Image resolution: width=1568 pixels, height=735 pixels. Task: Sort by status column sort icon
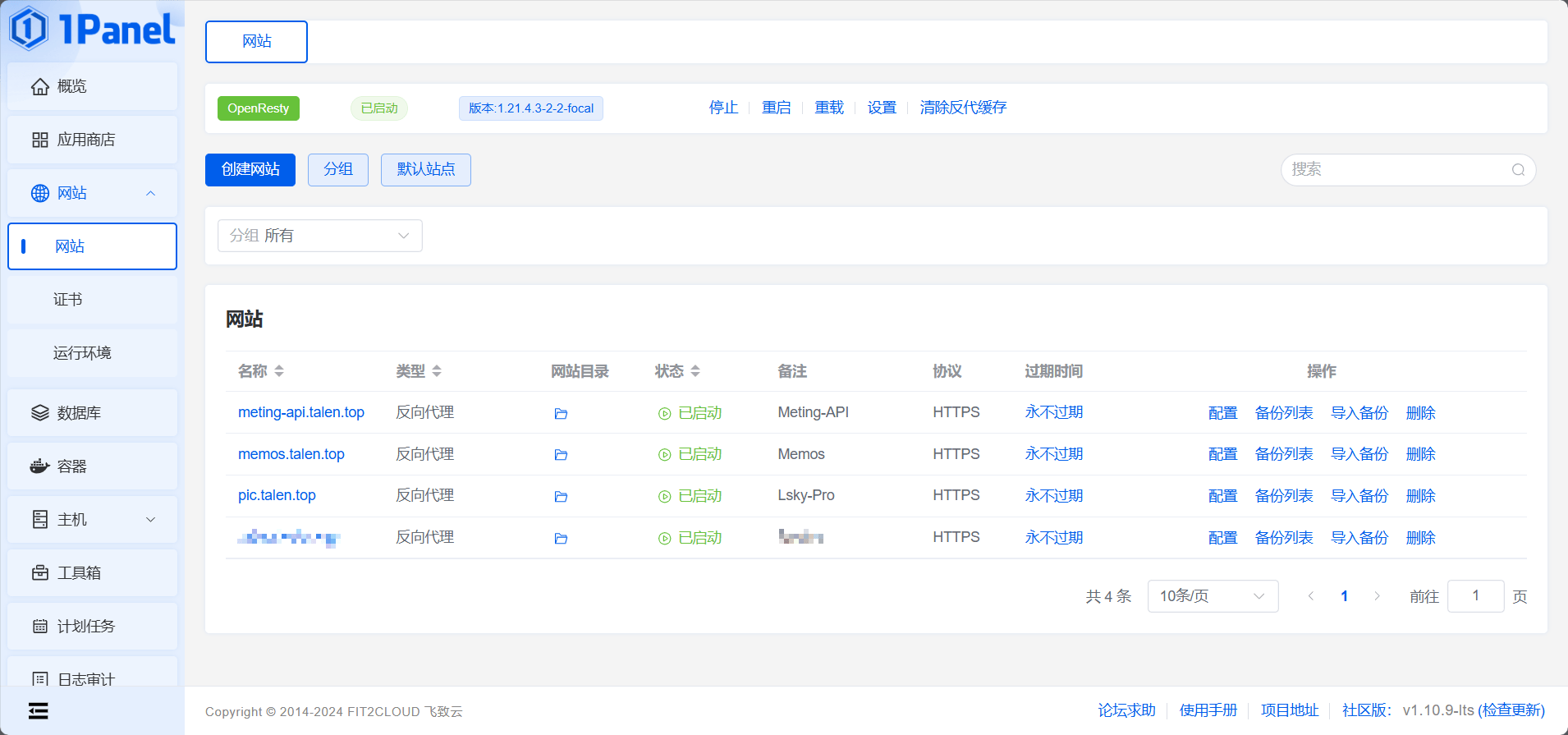click(x=695, y=371)
